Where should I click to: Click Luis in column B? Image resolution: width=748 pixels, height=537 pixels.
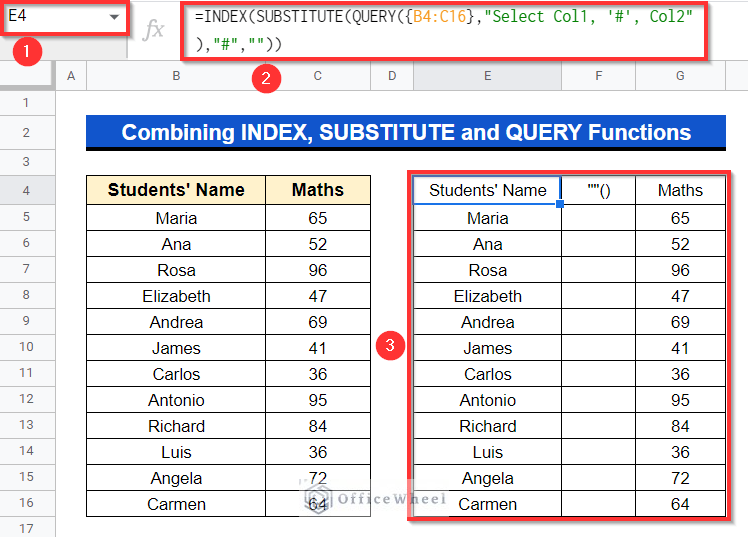tap(176, 452)
